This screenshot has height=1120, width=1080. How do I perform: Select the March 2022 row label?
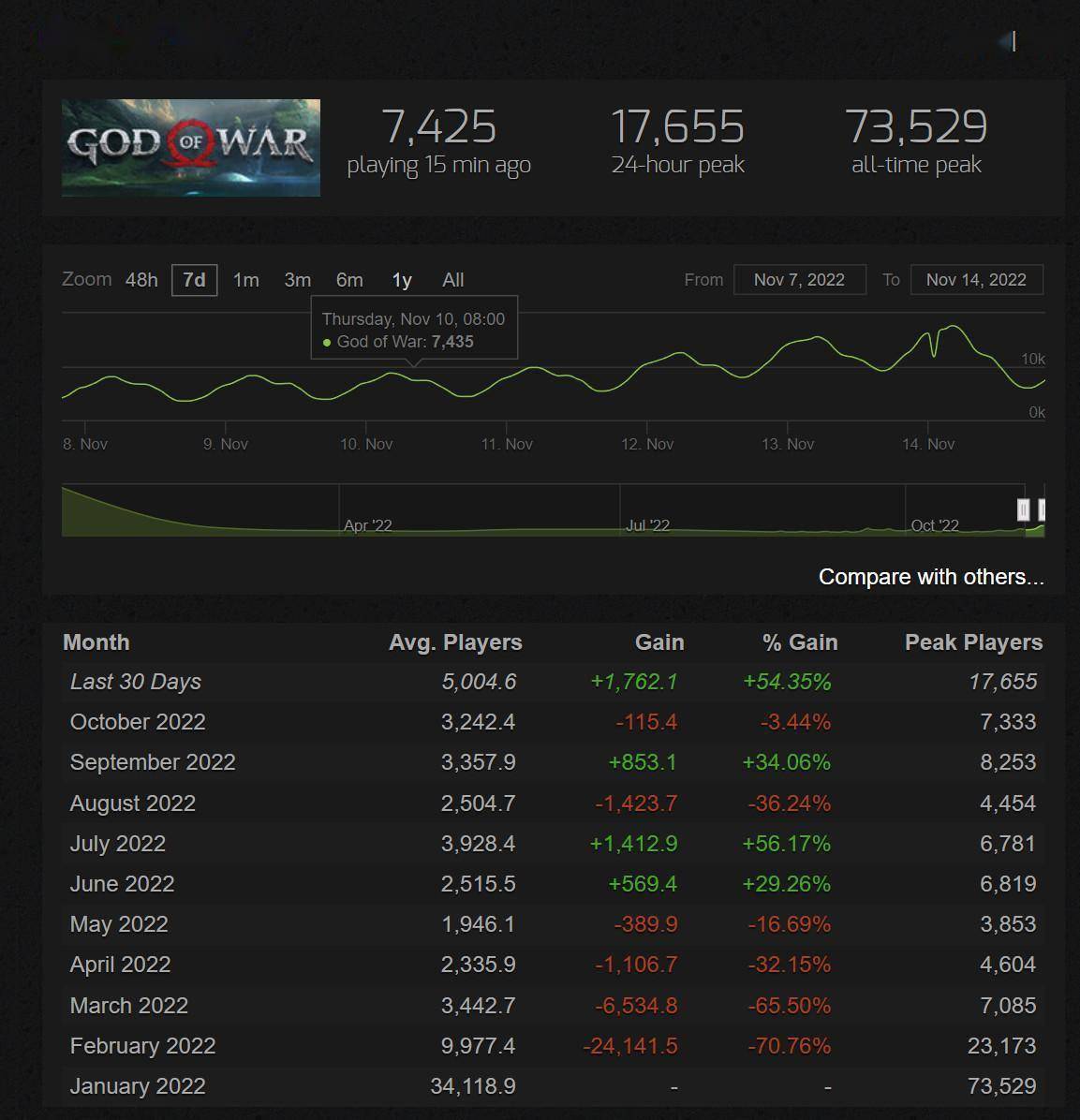(129, 1006)
